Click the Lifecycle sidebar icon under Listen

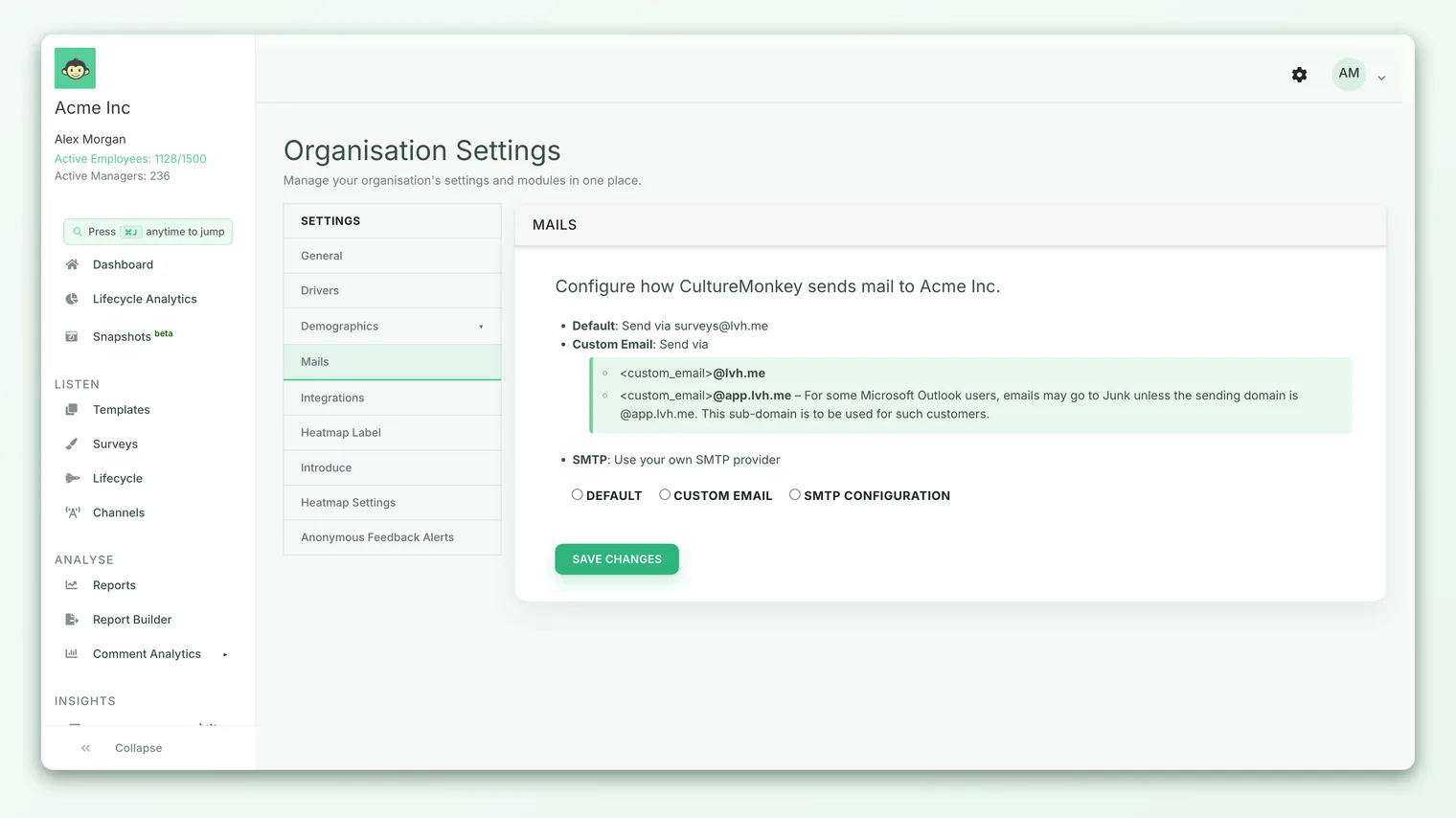pyautogui.click(x=72, y=478)
